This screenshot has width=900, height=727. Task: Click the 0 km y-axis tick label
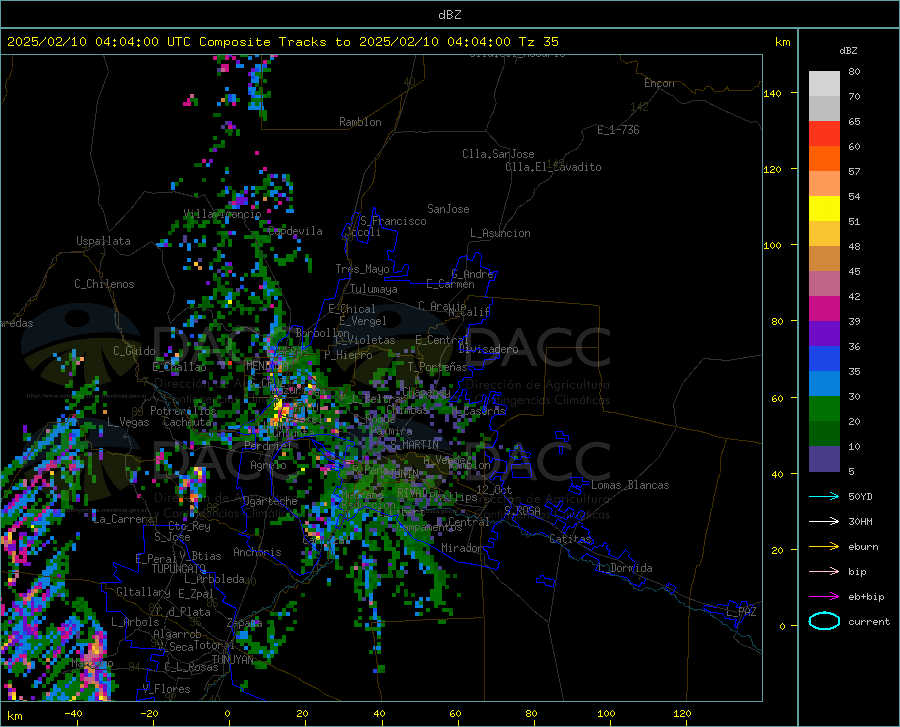coord(782,626)
